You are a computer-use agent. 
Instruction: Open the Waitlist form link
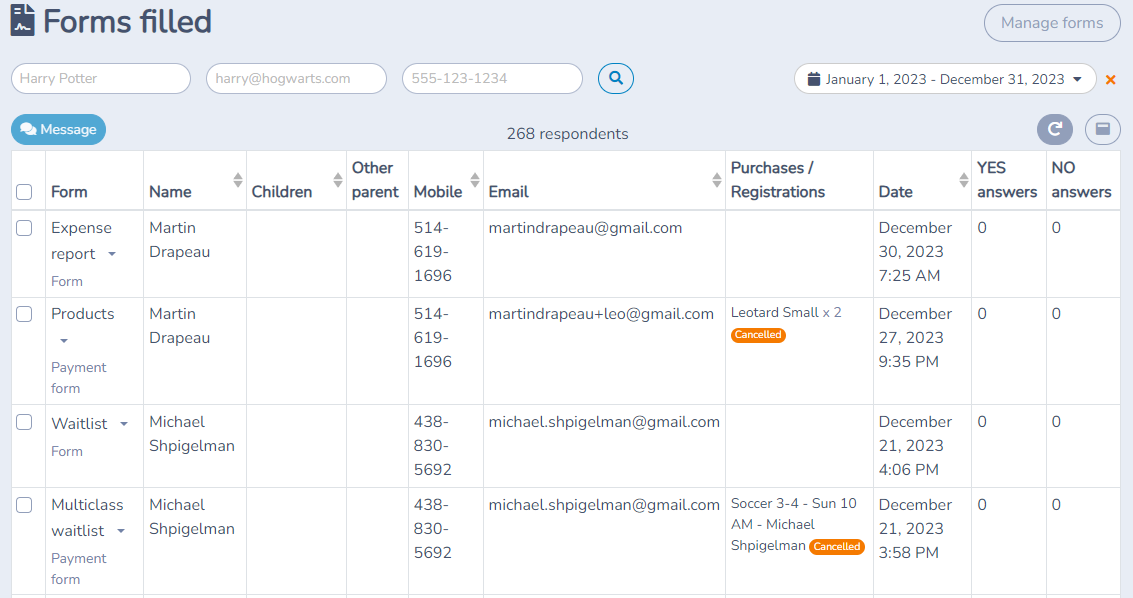(79, 423)
